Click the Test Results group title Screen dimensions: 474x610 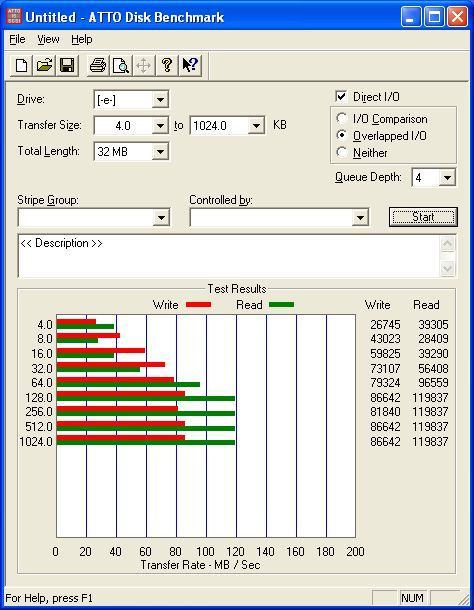tap(237, 289)
